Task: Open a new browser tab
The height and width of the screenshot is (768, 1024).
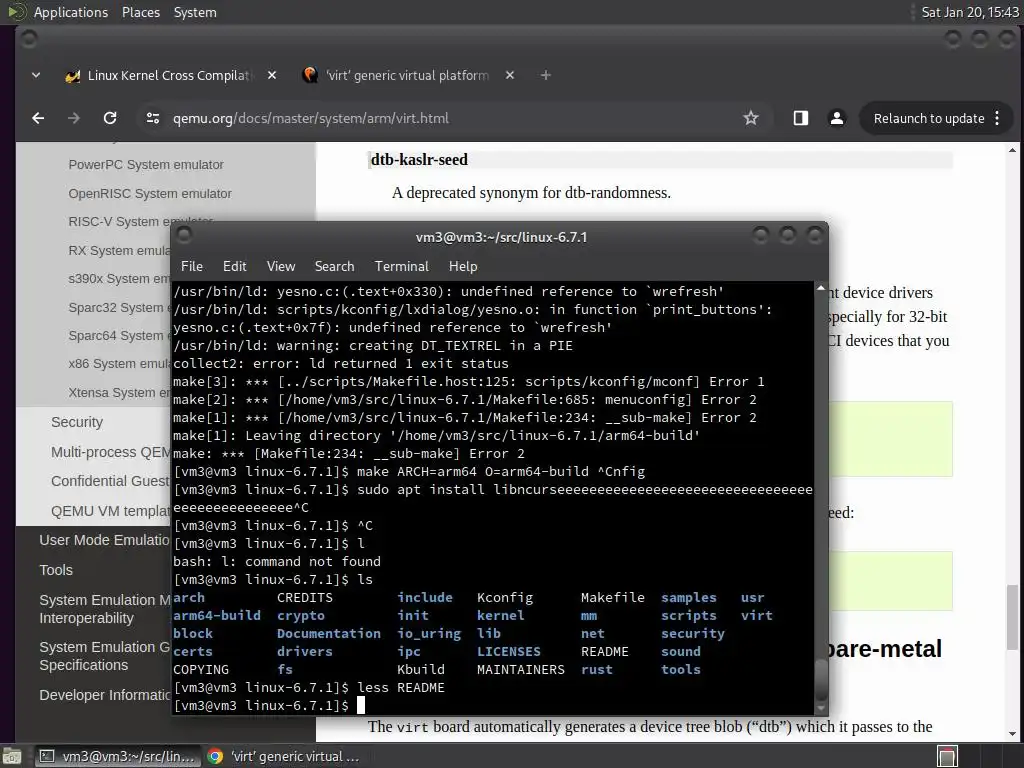Action: (545, 76)
